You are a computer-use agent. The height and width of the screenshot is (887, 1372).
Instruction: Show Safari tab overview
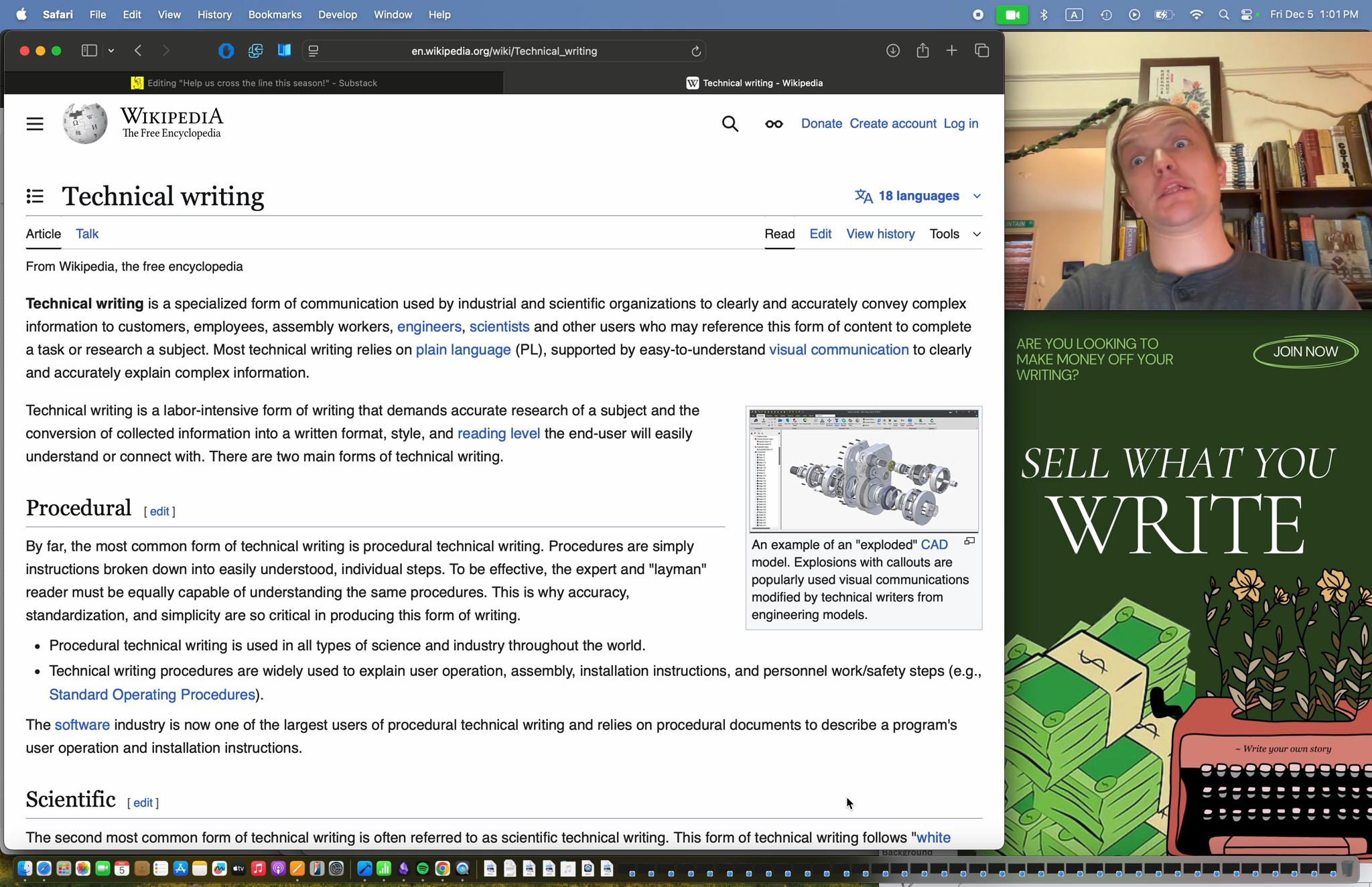(982, 51)
